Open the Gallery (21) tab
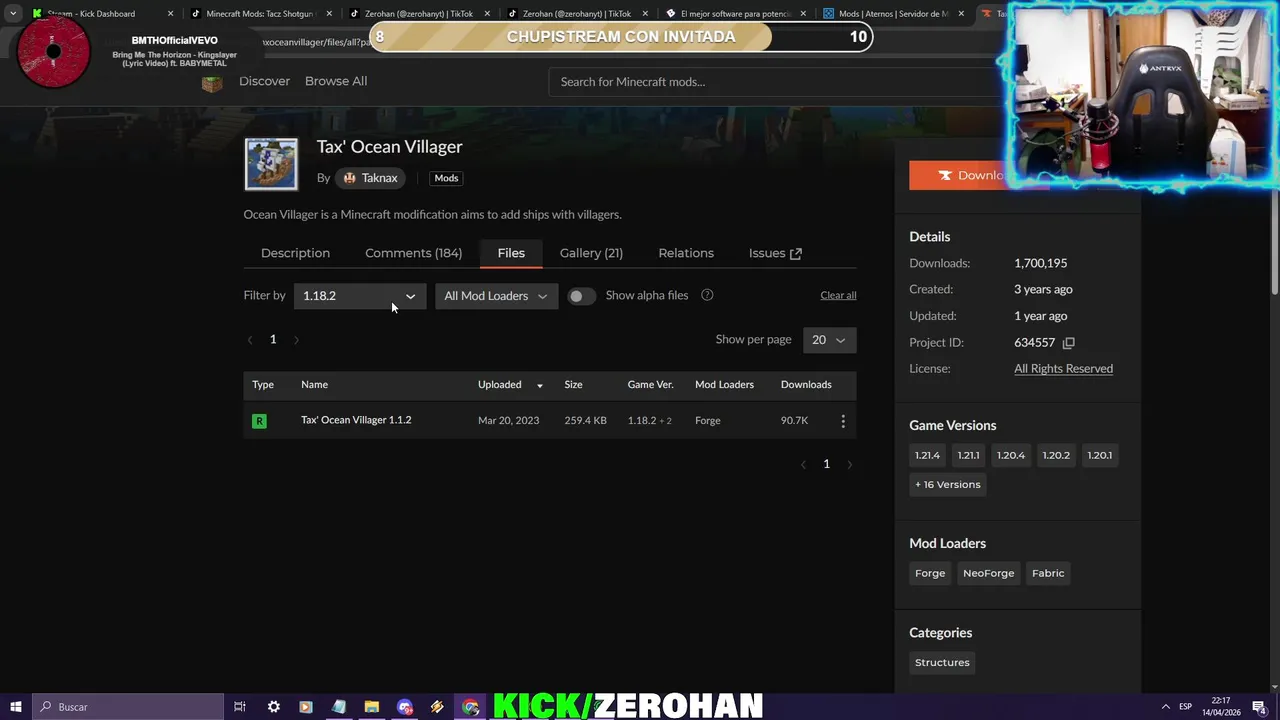The width and height of the screenshot is (1280, 720). [x=591, y=253]
